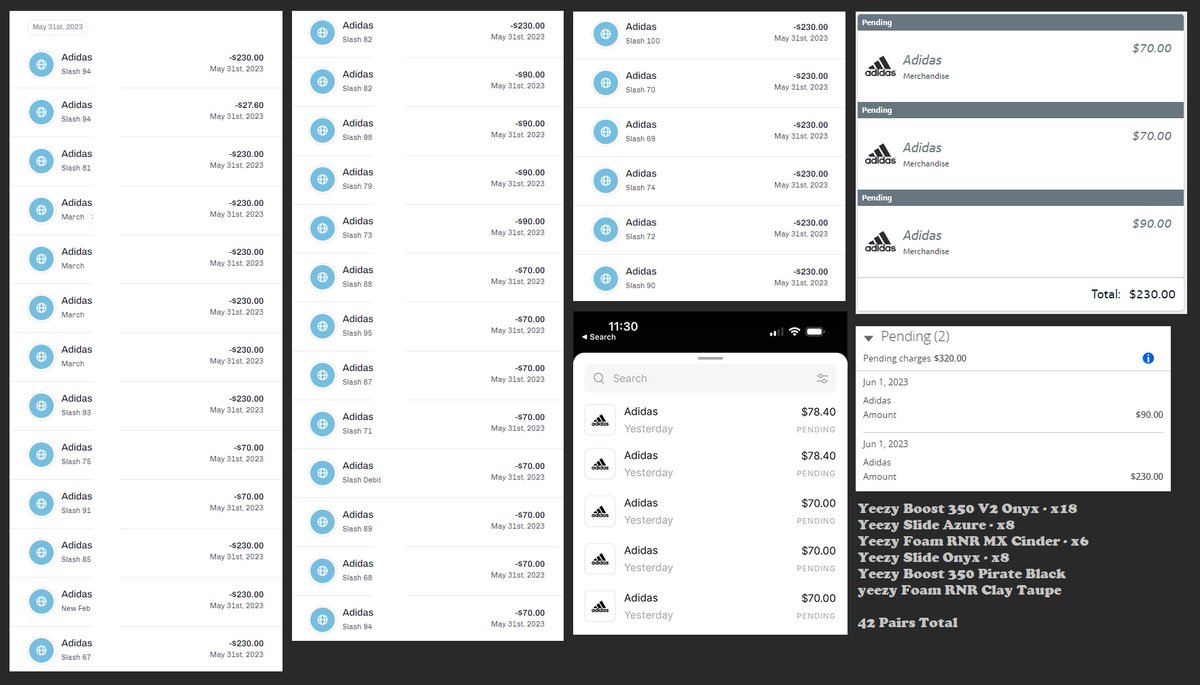Click the 'Slash 100' label

[x=643, y=41]
